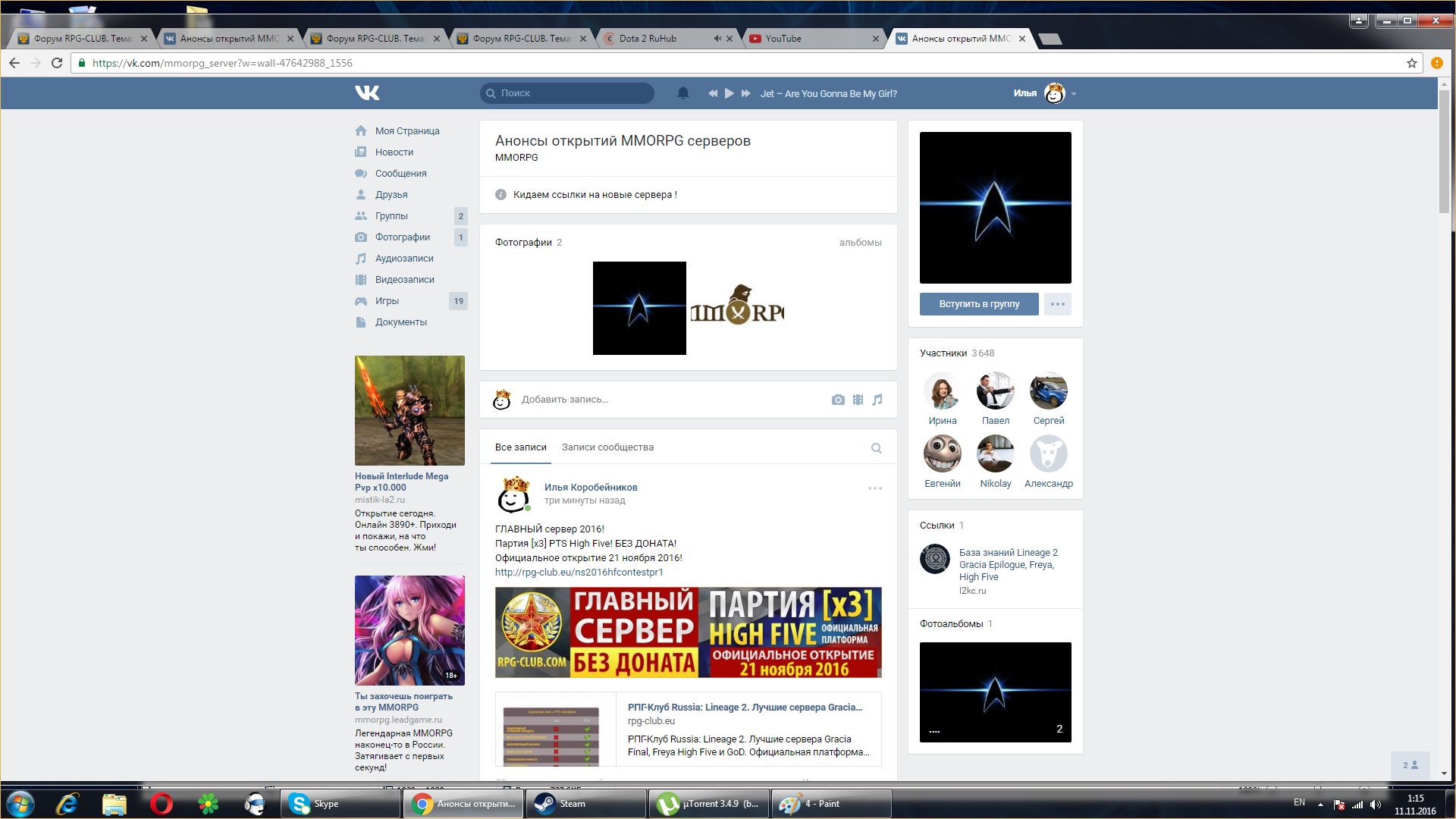Open notifications bell icon

coord(682,93)
